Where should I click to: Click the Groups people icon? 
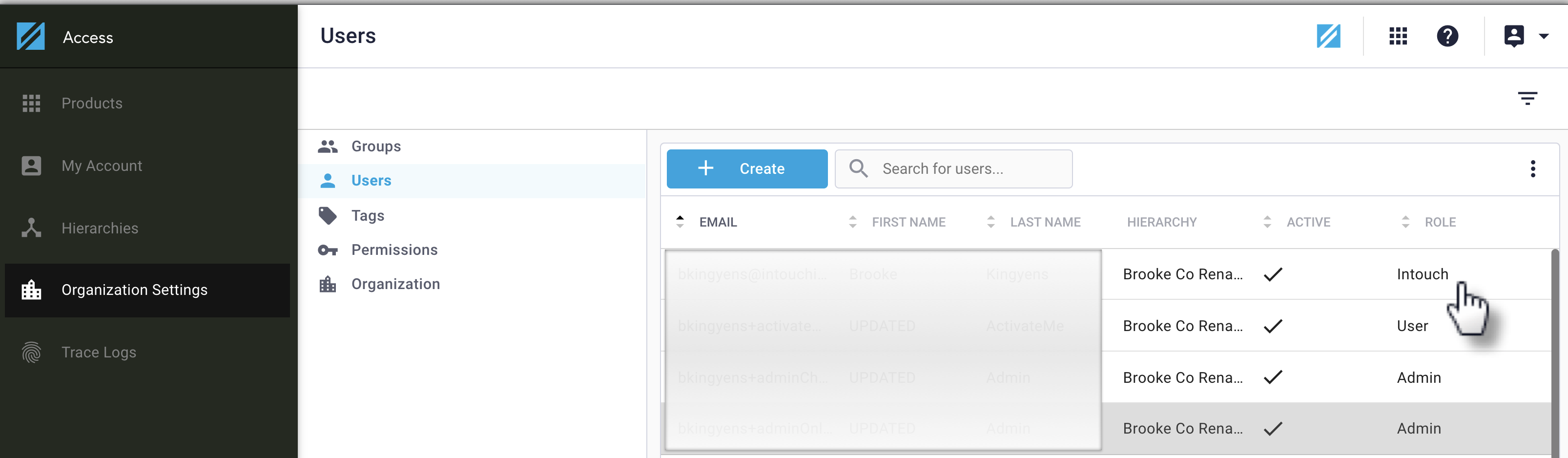(x=328, y=146)
